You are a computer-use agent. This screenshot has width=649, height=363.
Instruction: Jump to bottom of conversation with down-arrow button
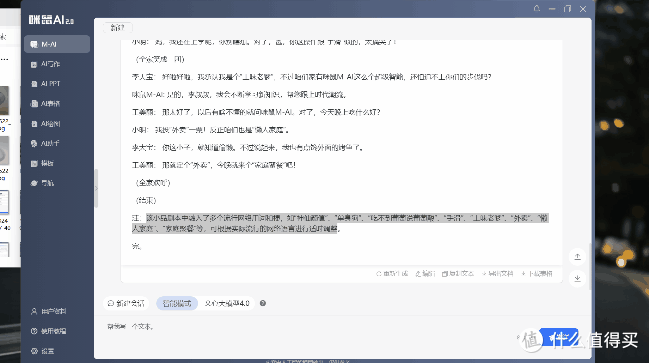pyautogui.click(x=577, y=278)
